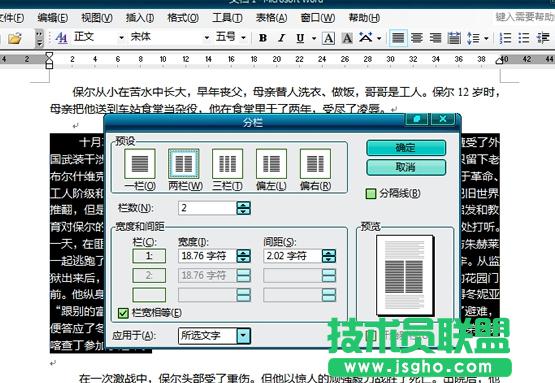Click column 1 spacing spinner arrows
The image size is (555, 383).
click(329, 256)
